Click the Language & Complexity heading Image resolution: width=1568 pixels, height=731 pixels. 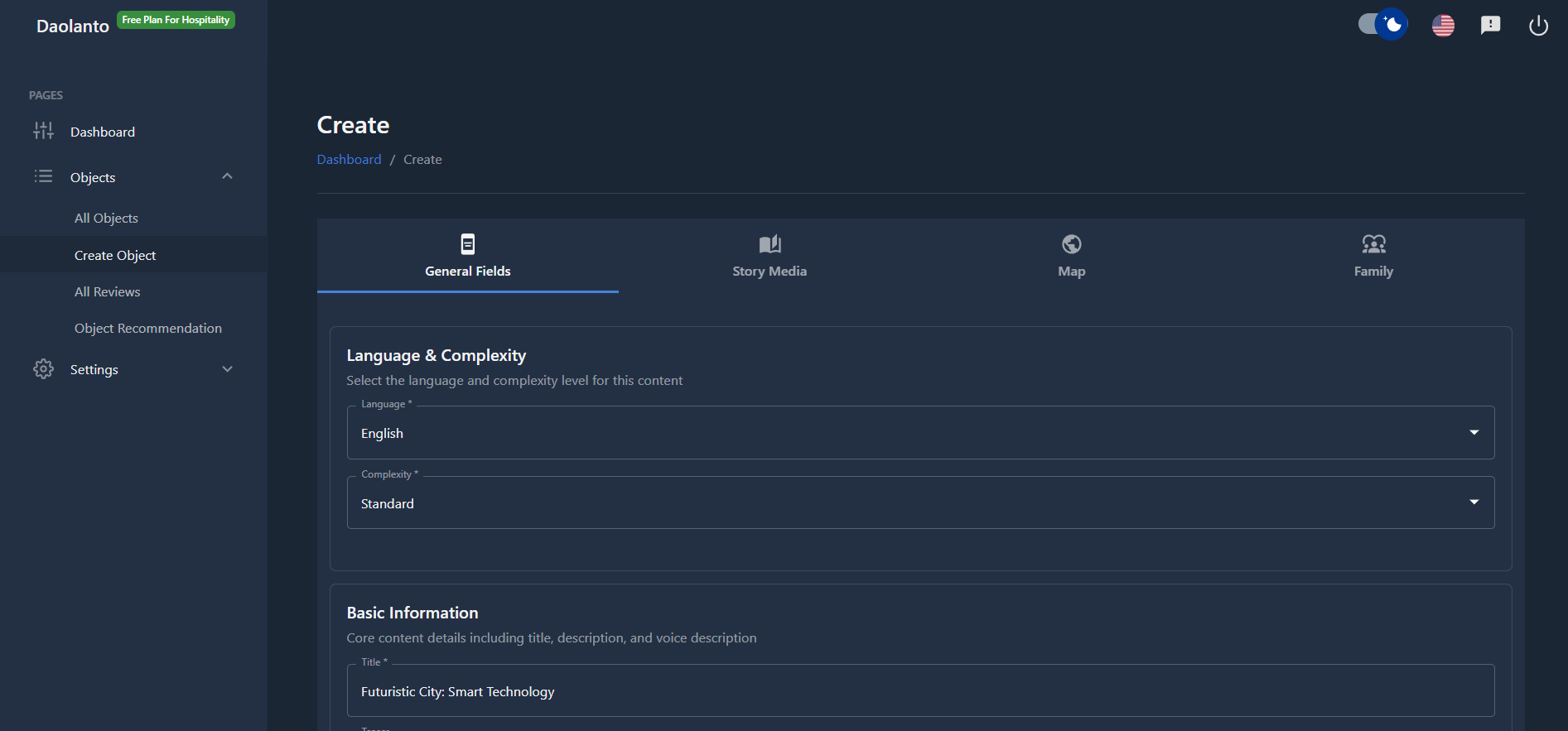tap(437, 355)
